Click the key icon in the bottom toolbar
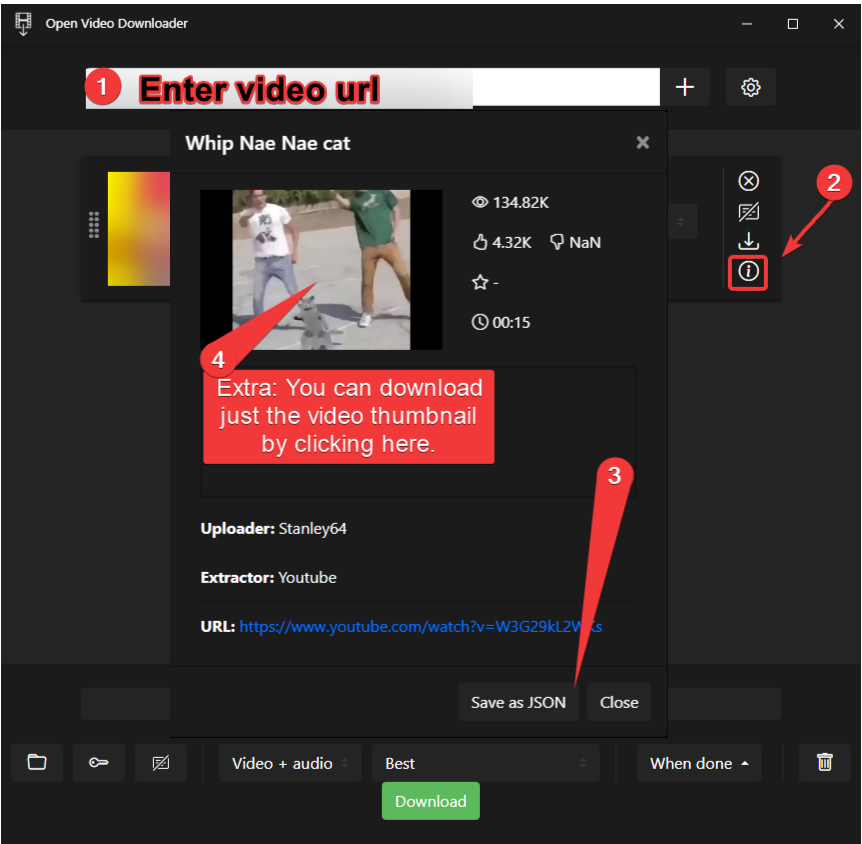 [99, 763]
